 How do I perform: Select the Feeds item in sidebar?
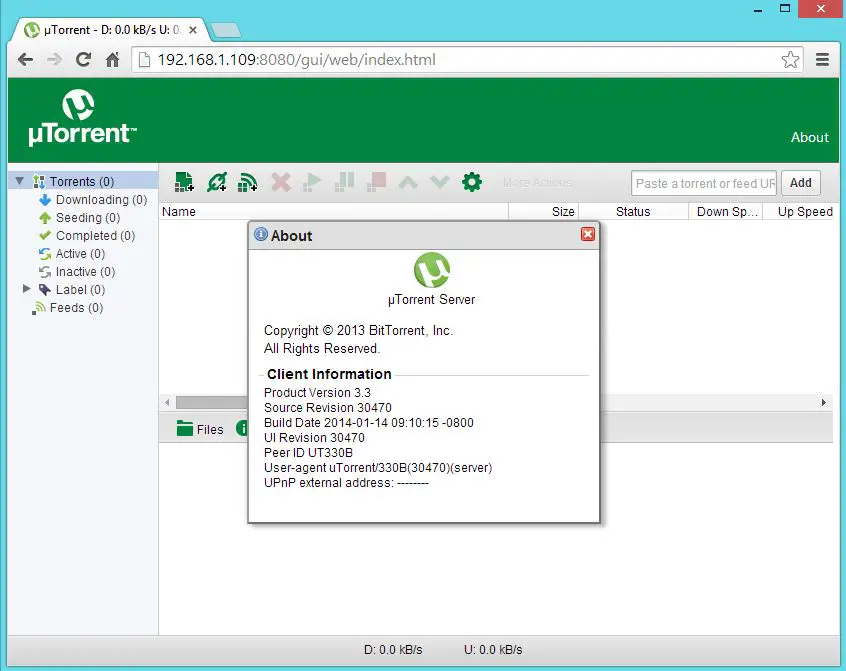[76, 308]
